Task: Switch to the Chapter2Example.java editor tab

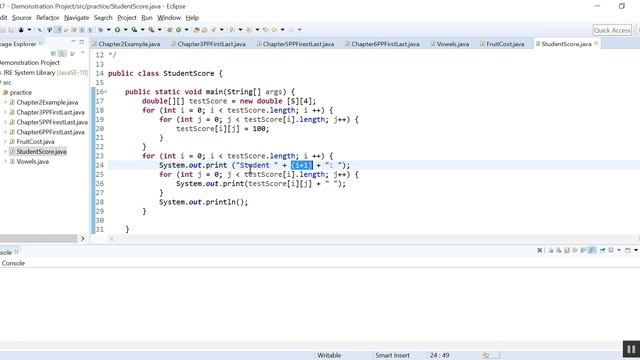Action: 126,44
